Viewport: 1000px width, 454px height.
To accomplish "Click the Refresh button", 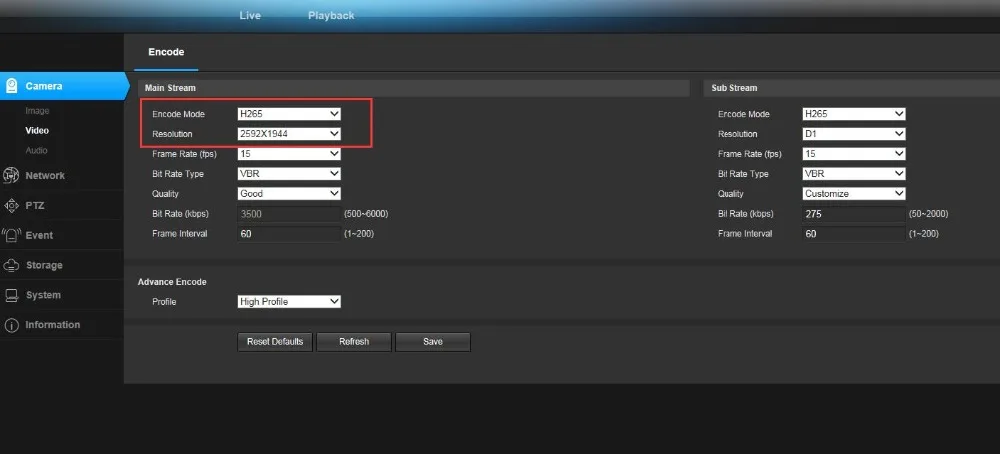I will click(x=354, y=342).
